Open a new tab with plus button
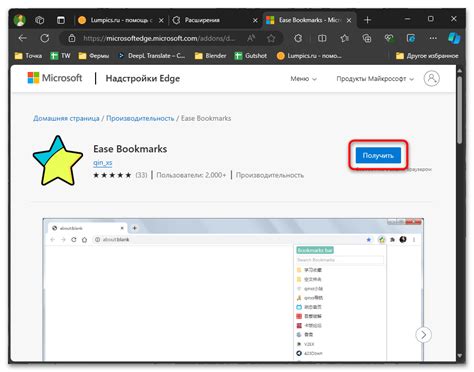The image size is (474, 372). (x=367, y=20)
